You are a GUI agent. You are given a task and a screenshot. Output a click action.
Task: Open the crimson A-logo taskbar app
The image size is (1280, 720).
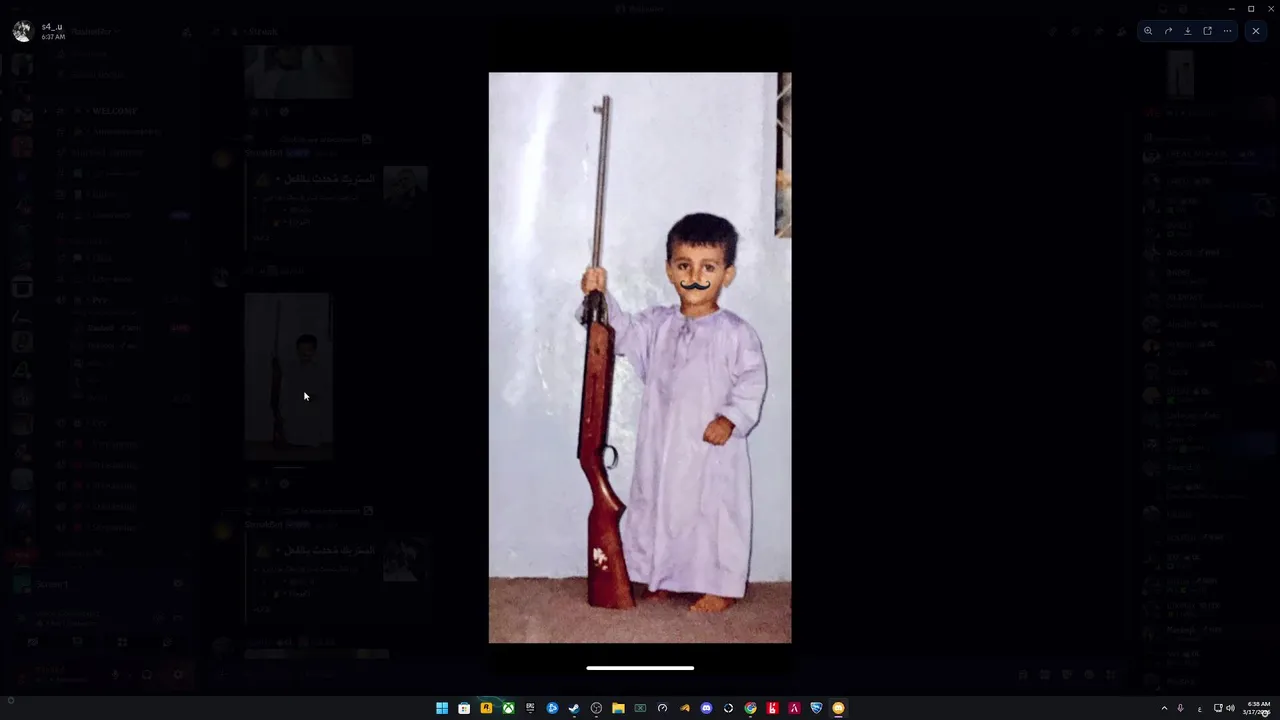(x=794, y=708)
